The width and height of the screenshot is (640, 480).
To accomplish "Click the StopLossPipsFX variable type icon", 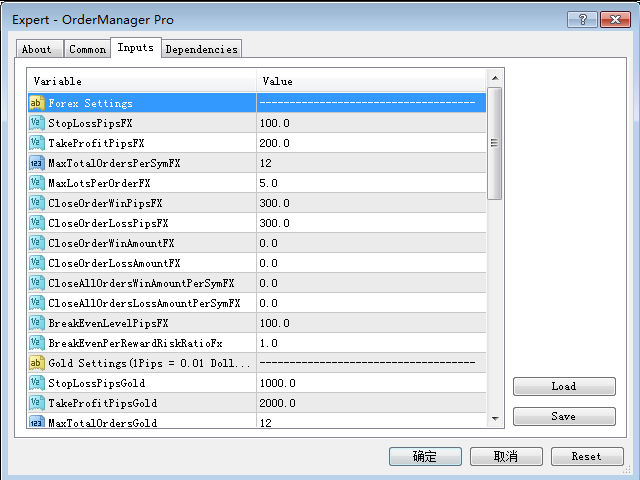I will [36, 123].
